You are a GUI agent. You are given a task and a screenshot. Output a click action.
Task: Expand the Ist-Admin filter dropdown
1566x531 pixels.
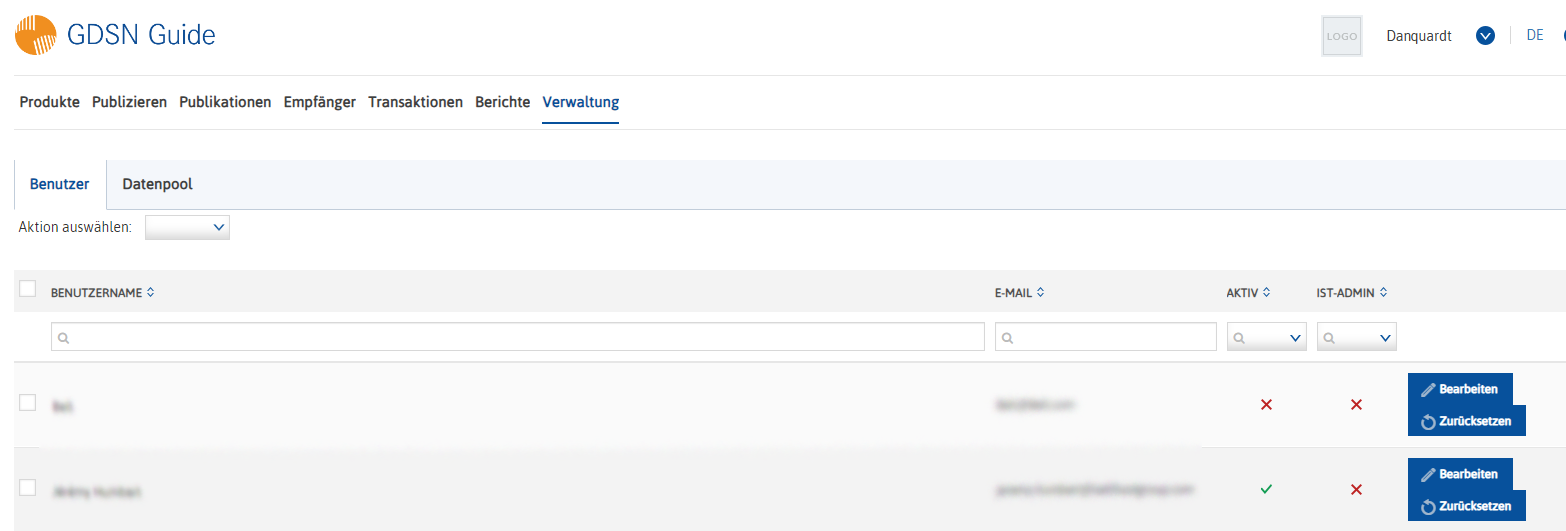click(x=1357, y=338)
